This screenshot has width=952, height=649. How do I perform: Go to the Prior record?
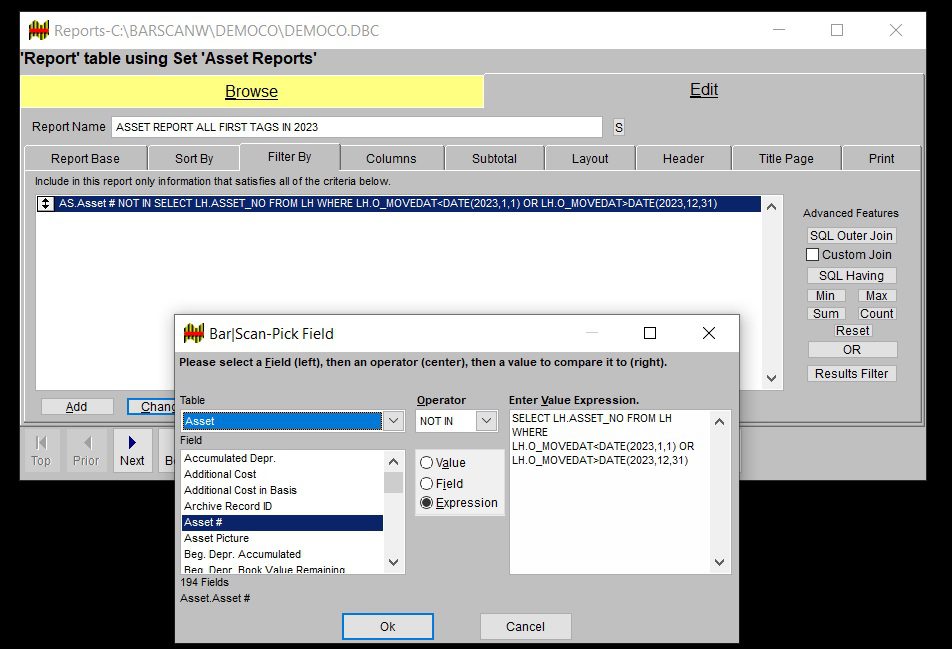pos(86,450)
